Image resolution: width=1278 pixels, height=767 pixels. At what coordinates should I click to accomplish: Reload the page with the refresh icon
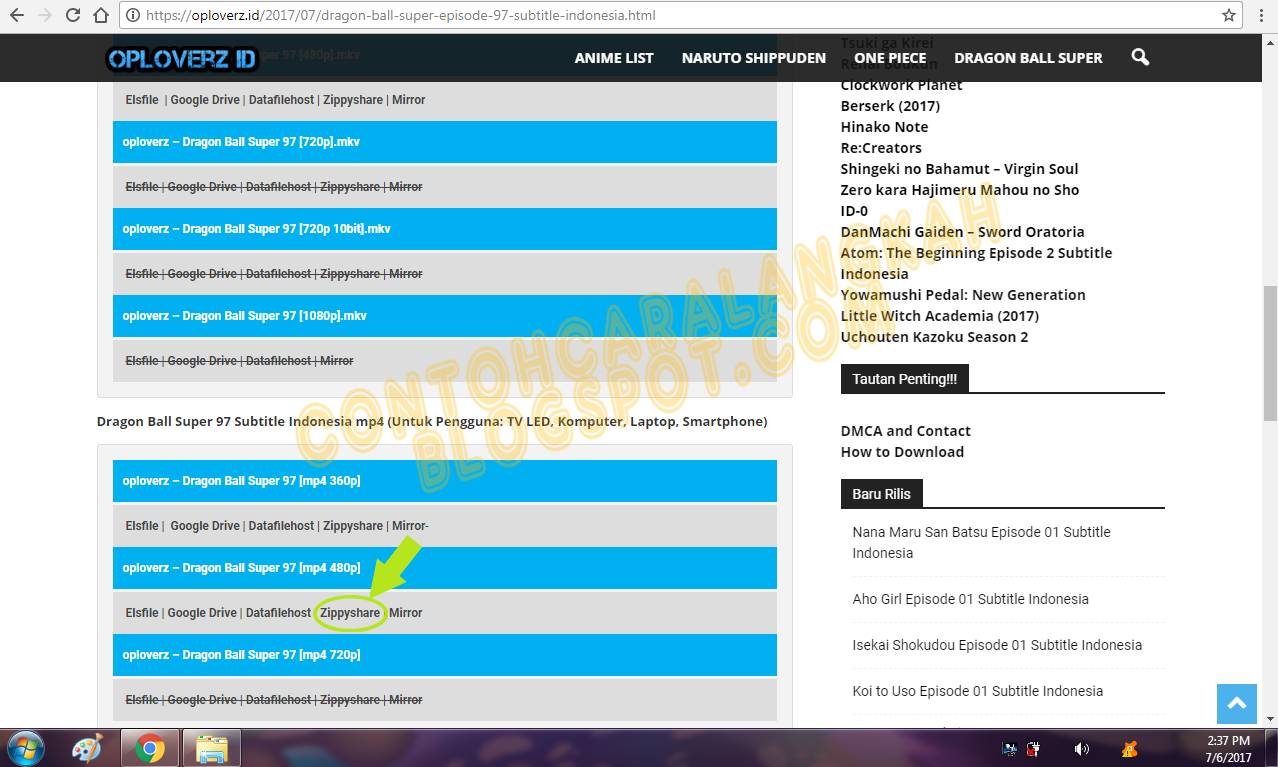73,16
